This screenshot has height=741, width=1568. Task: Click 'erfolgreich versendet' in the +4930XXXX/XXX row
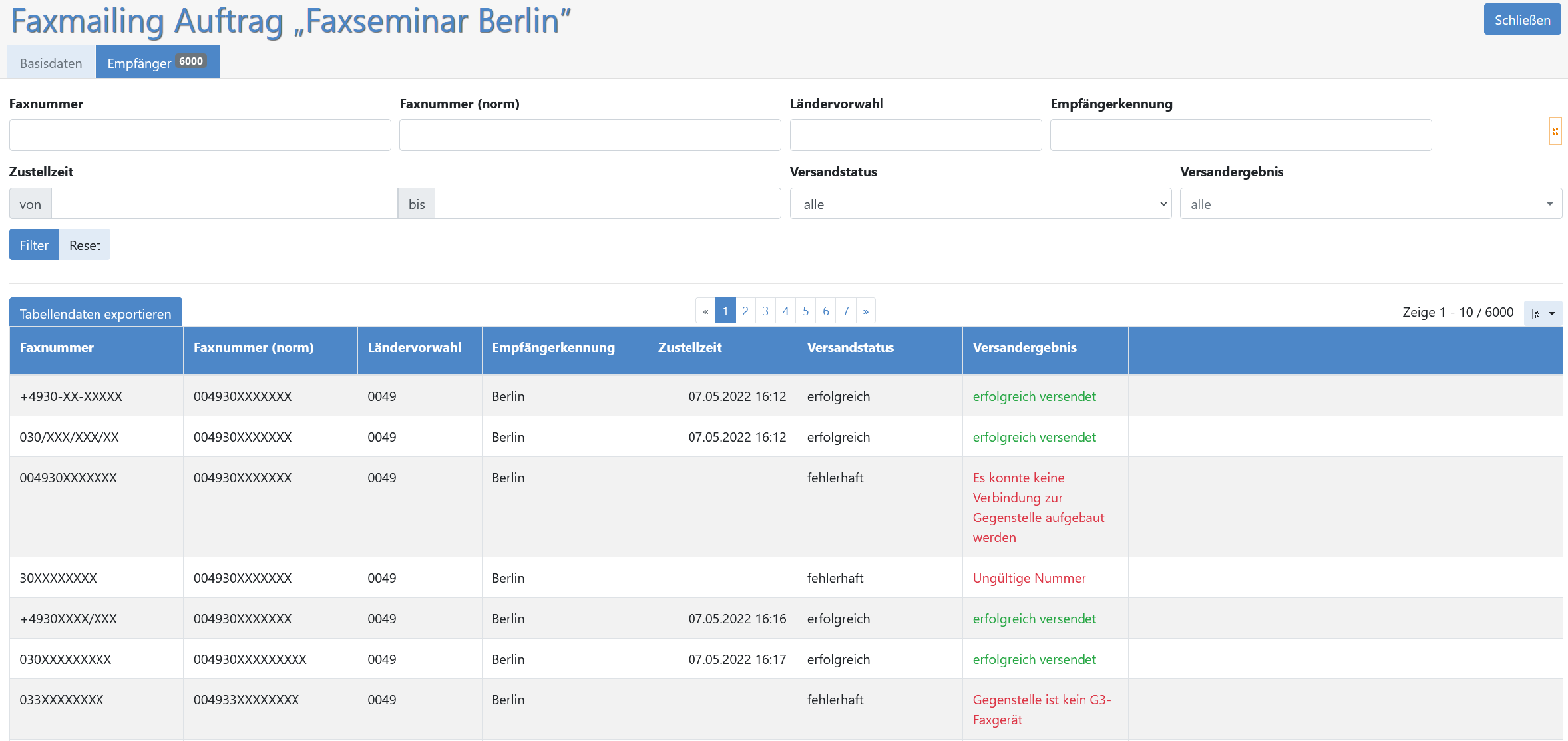click(1034, 619)
